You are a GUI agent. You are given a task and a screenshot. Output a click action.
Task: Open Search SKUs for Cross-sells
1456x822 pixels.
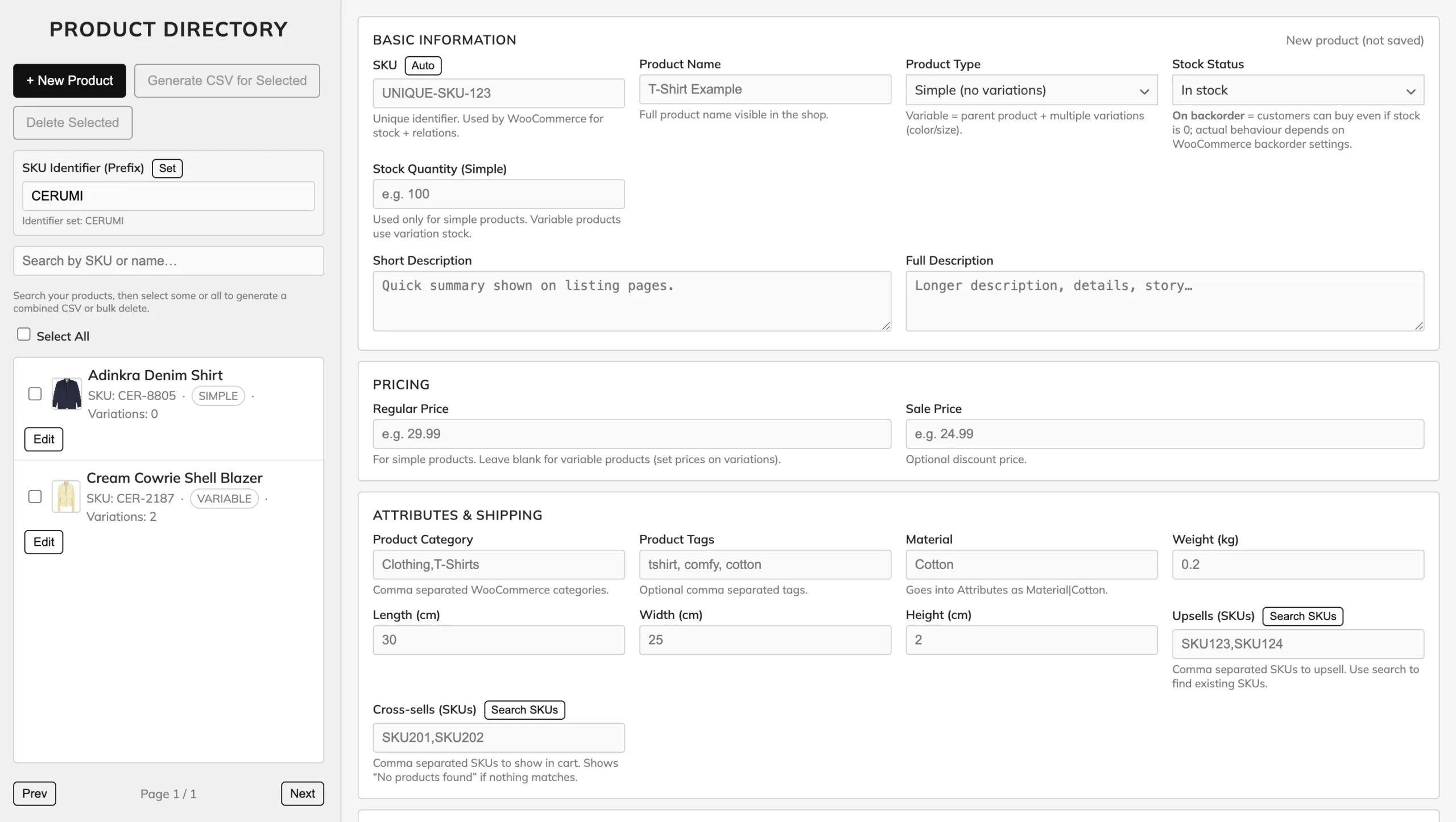coord(524,710)
